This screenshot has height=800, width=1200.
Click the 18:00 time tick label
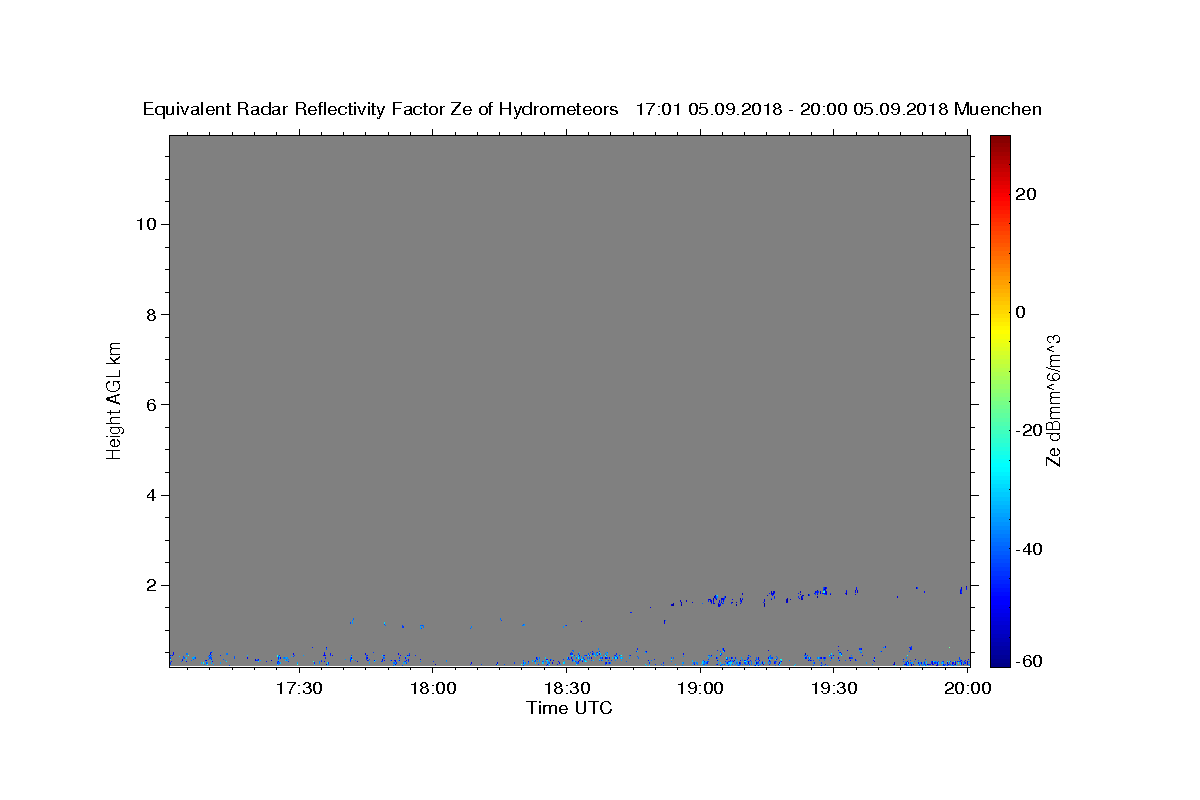tap(433, 689)
